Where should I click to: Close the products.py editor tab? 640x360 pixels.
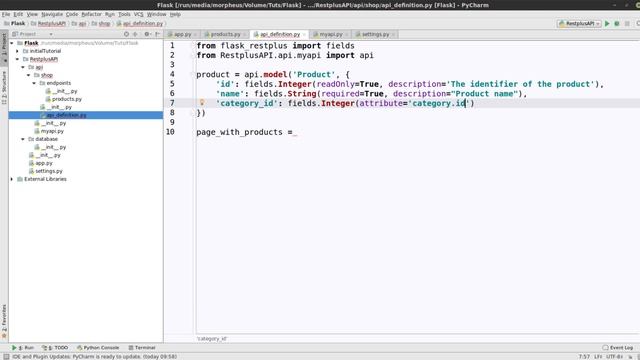pos(244,35)
